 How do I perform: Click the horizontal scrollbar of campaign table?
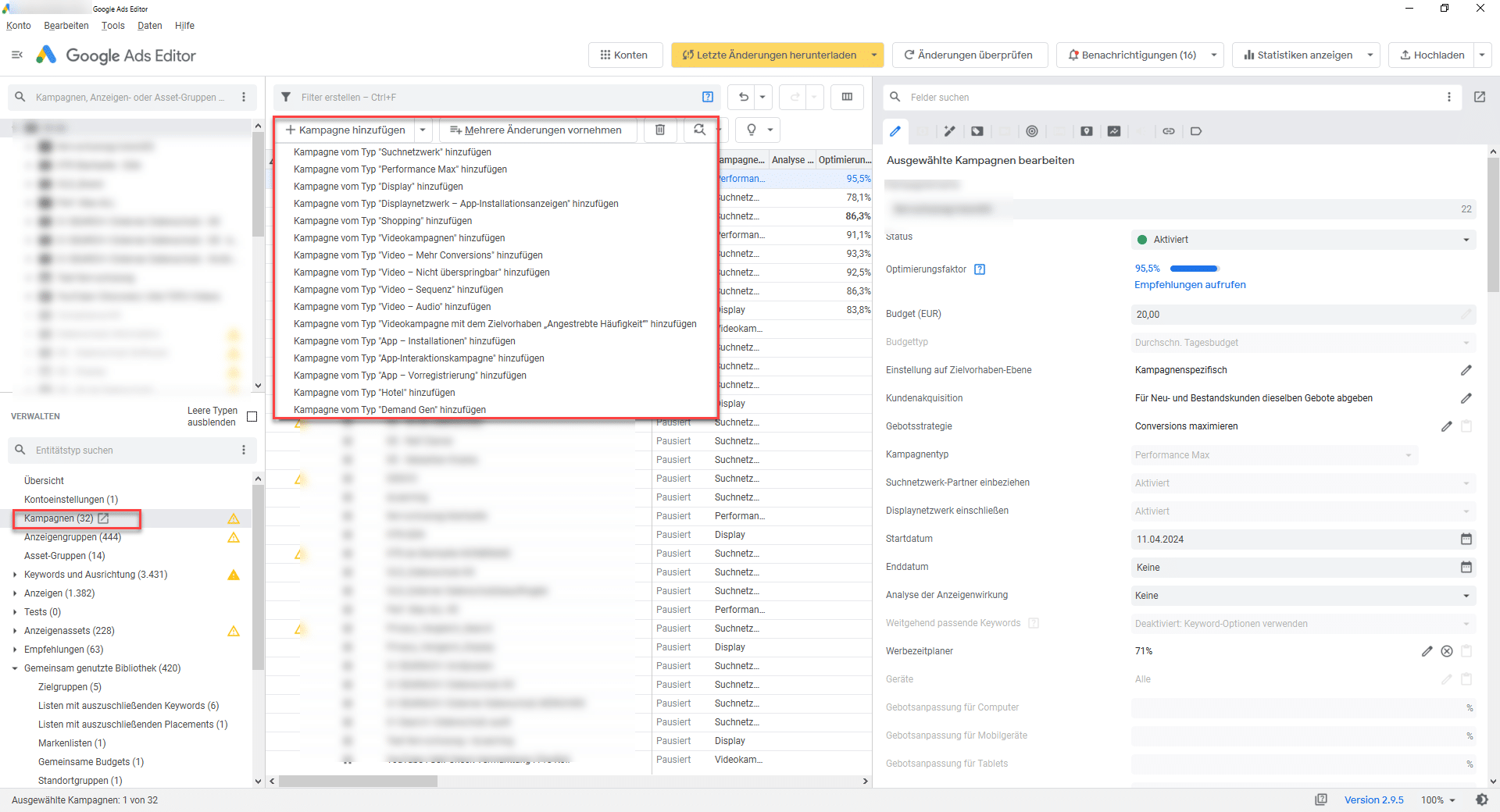pyautogui.click(x=359, y=781)
